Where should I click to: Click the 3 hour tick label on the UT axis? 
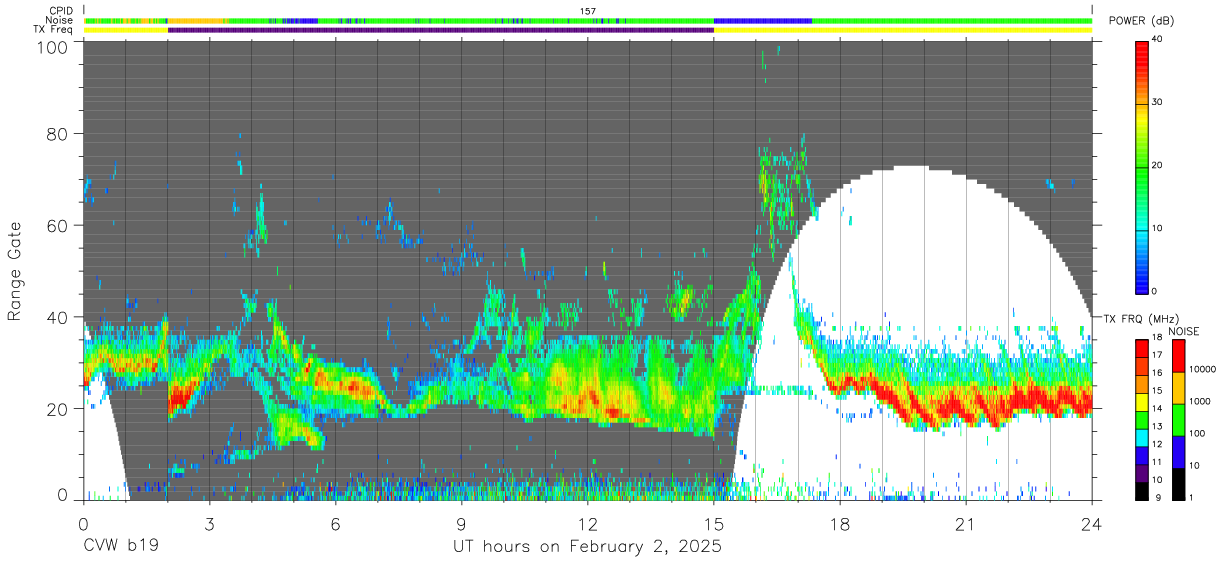[209, 523]
